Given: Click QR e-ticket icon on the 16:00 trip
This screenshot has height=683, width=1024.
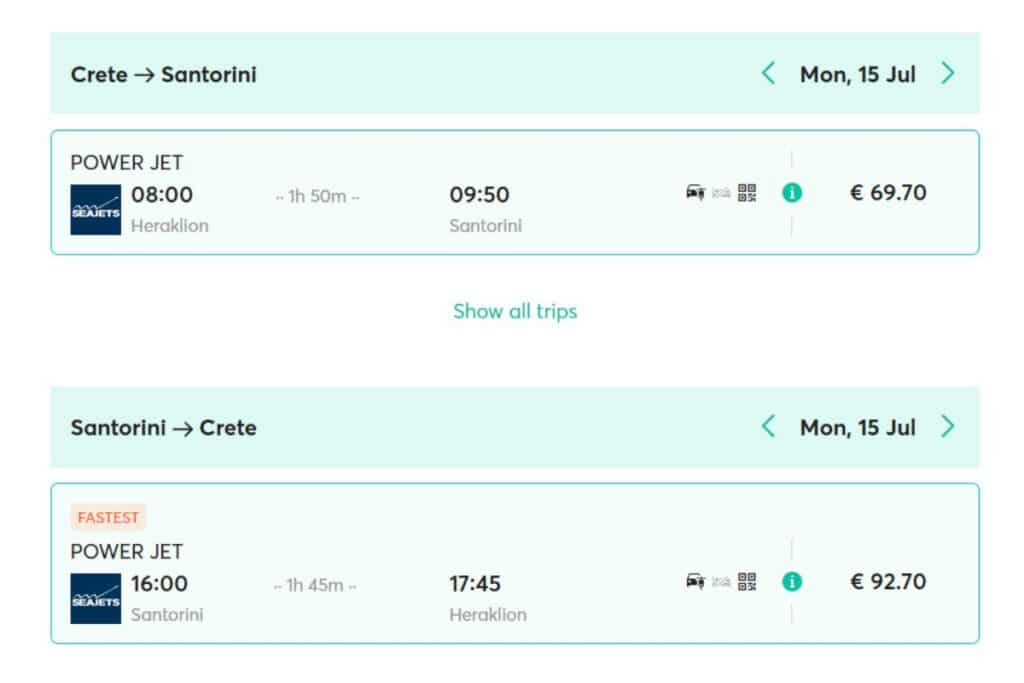Looking at the screenshot, I should (747, 581).
